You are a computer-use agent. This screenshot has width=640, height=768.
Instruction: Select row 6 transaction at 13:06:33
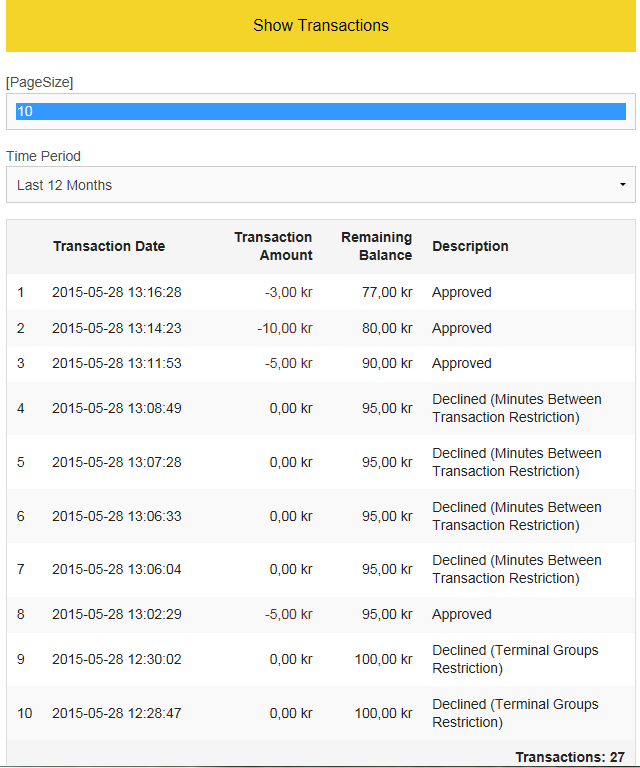tap(321, 516)
